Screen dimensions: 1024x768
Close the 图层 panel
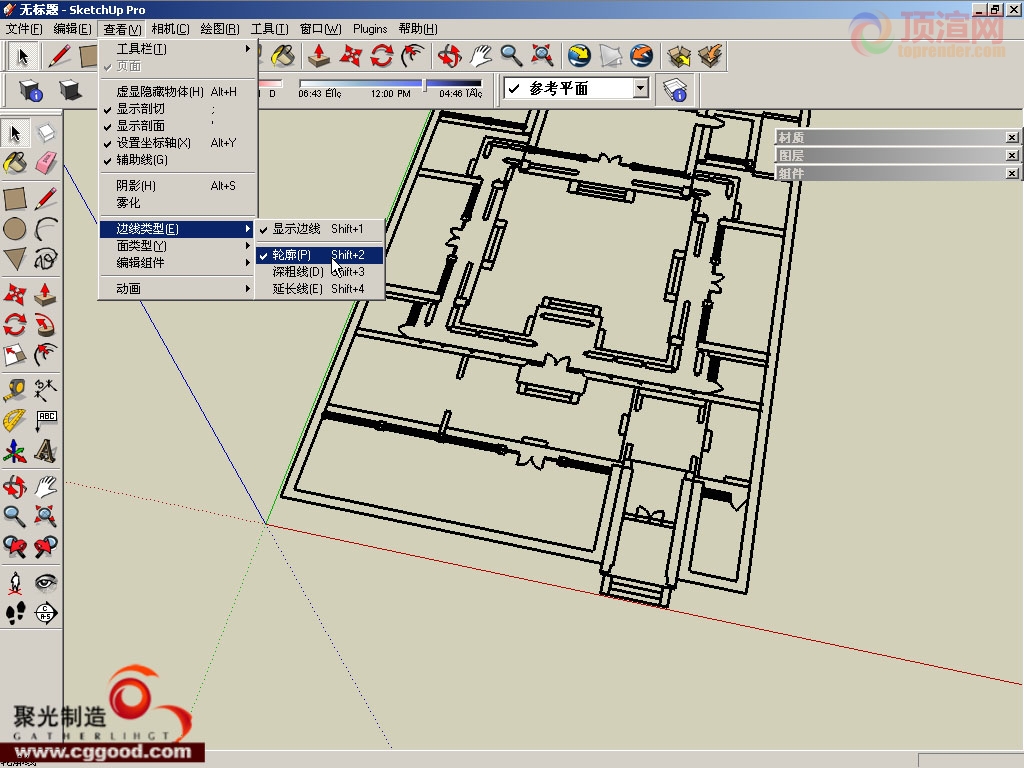(x=1012, y=155)
